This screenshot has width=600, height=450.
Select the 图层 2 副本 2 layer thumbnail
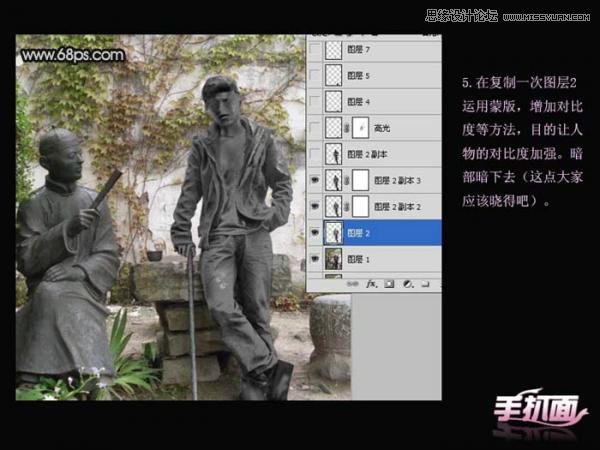[x=333, y=207]
